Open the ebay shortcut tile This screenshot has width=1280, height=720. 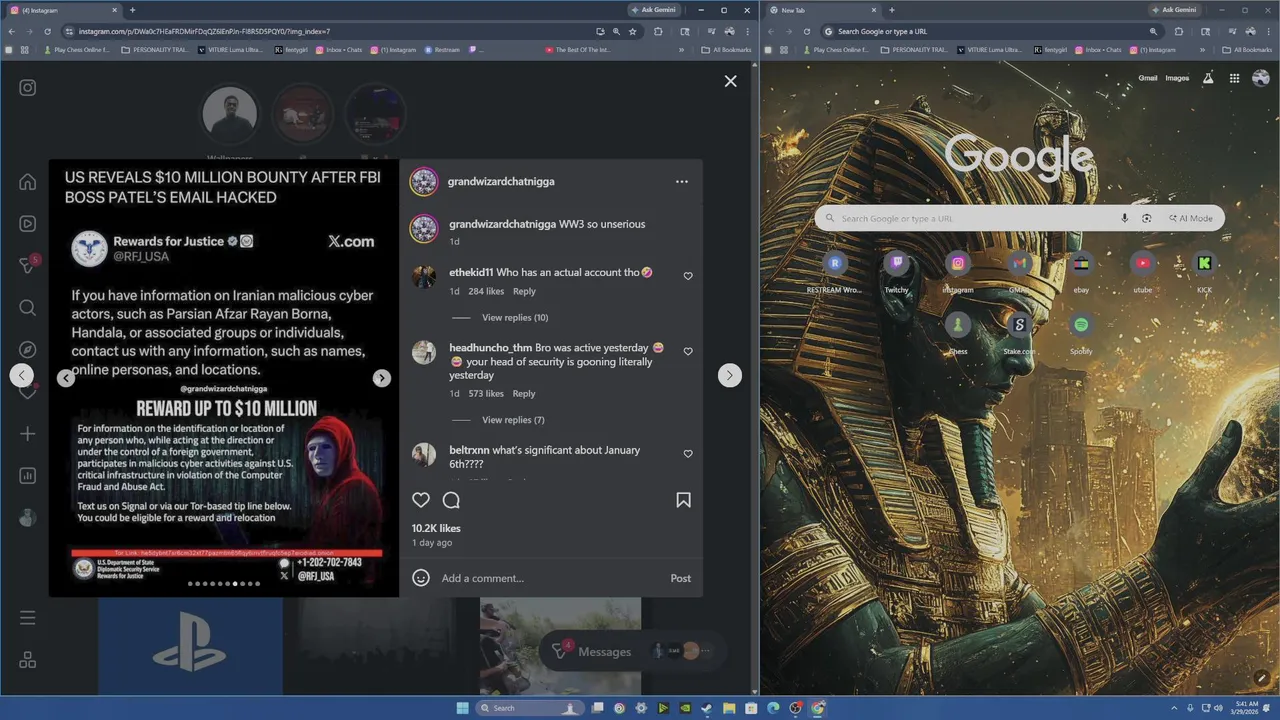pos(1081,272)
